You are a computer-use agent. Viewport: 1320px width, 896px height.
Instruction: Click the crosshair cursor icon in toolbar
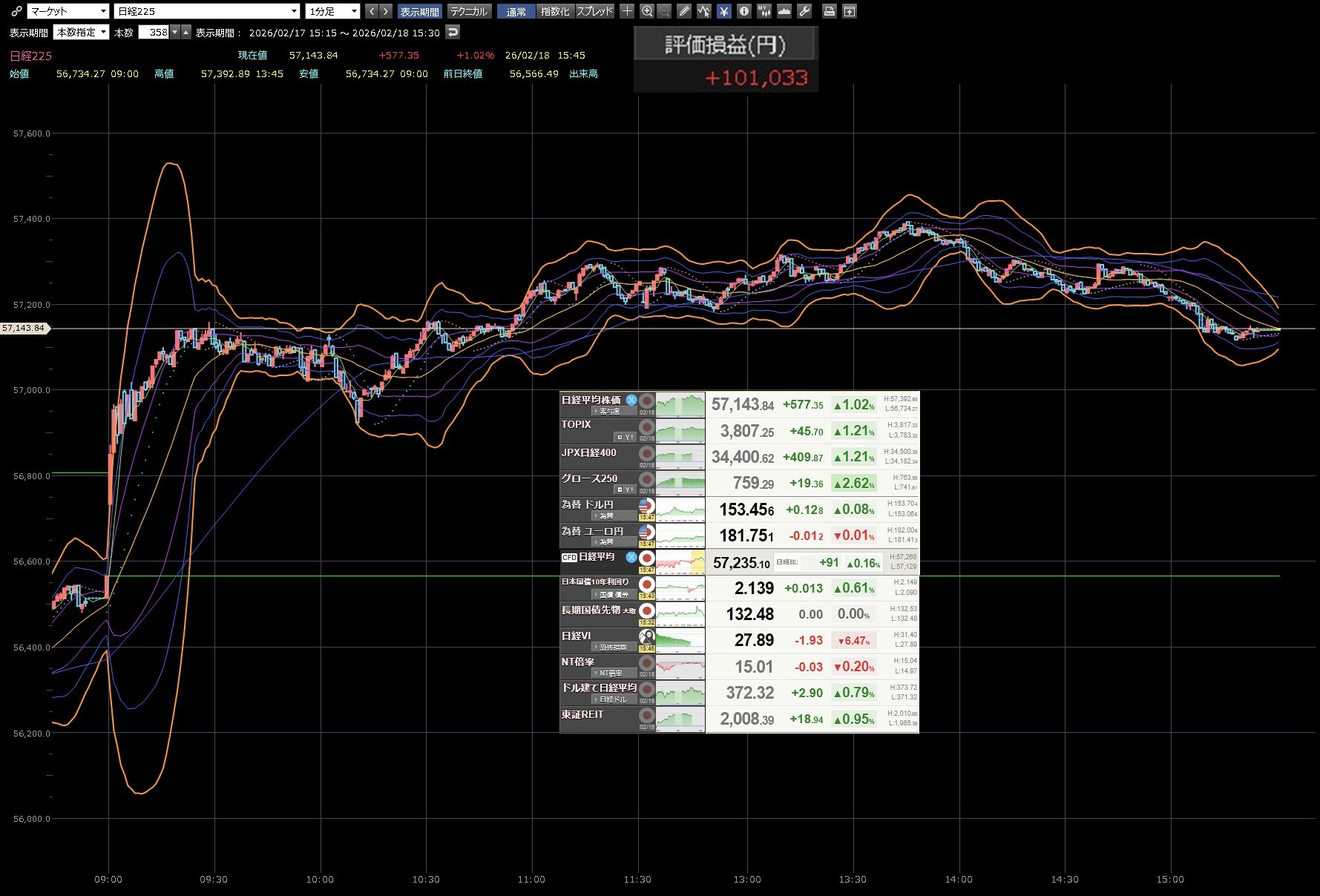[x=627, y=11]
